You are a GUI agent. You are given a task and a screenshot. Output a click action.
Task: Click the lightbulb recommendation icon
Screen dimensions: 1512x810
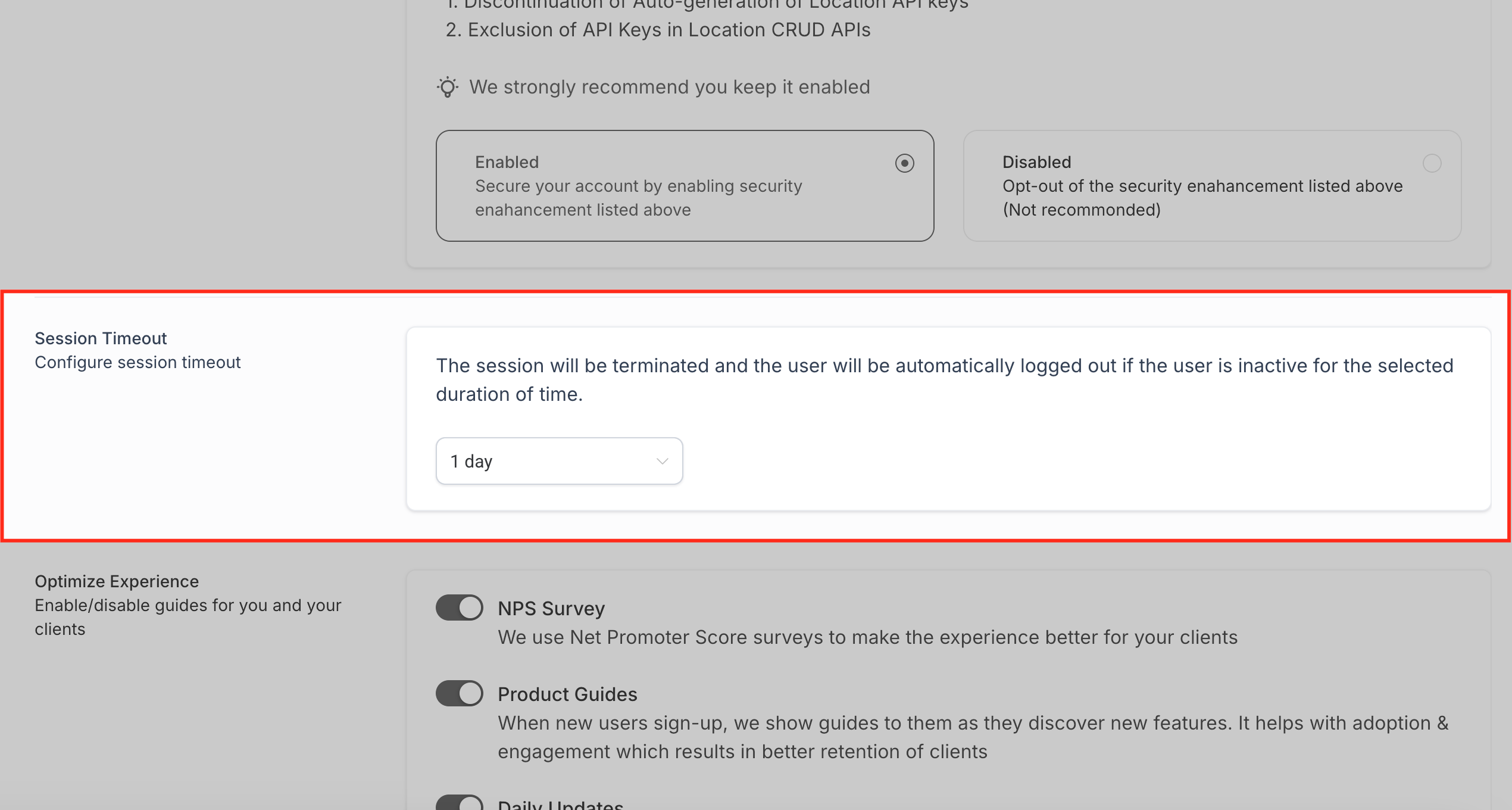pyautogui.click(x=448, y=86)
